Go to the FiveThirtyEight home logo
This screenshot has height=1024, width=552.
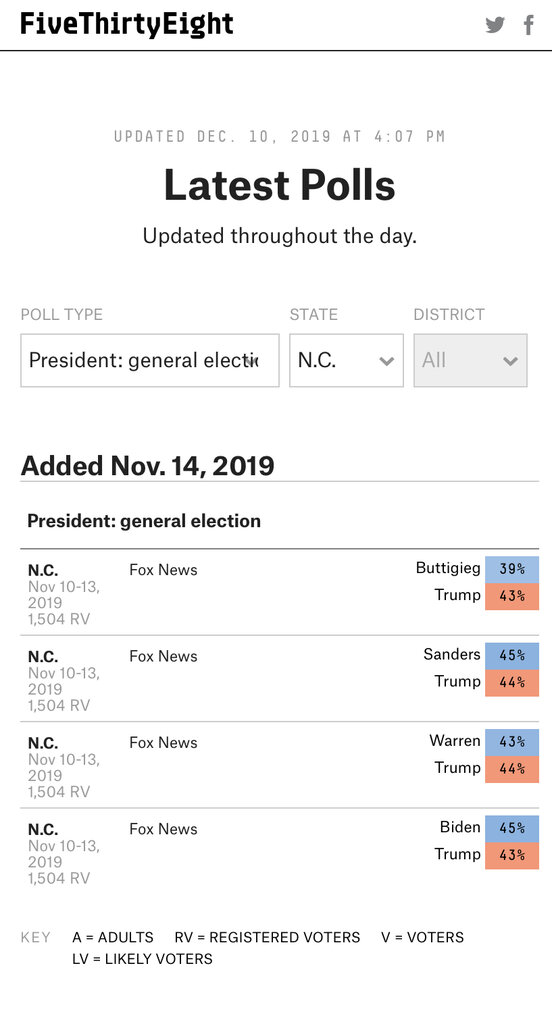click(127, 24)
